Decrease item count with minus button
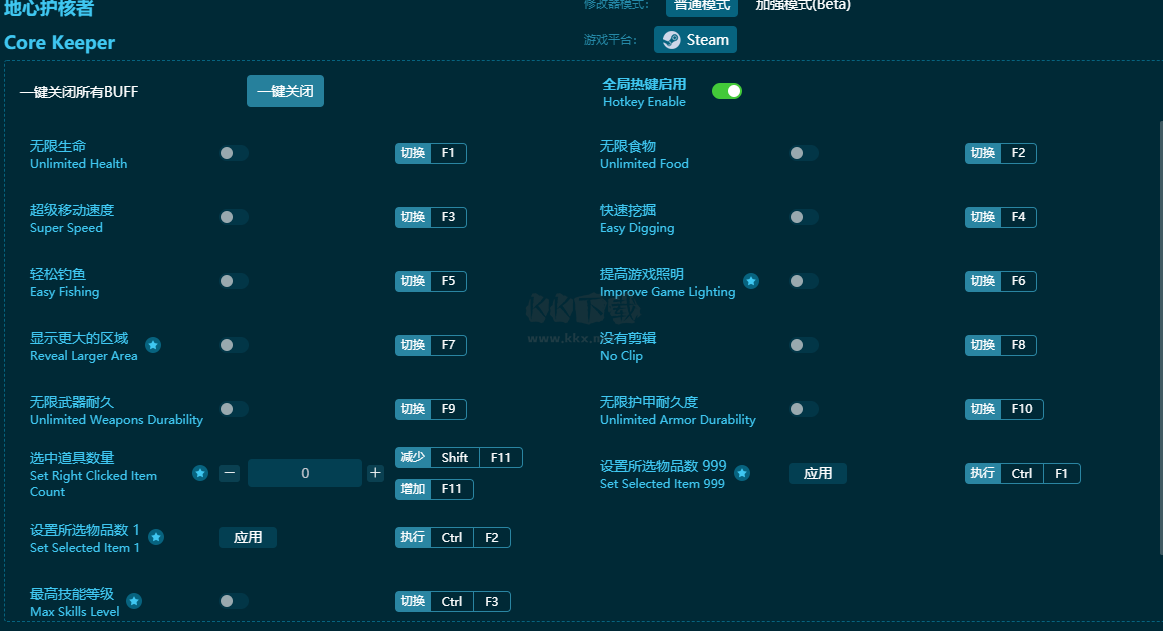The image size is (1163, 631). tap(229, 473)
